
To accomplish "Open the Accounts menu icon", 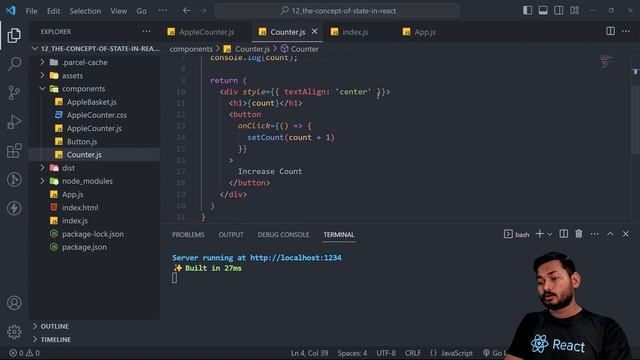I will [14, 303].
